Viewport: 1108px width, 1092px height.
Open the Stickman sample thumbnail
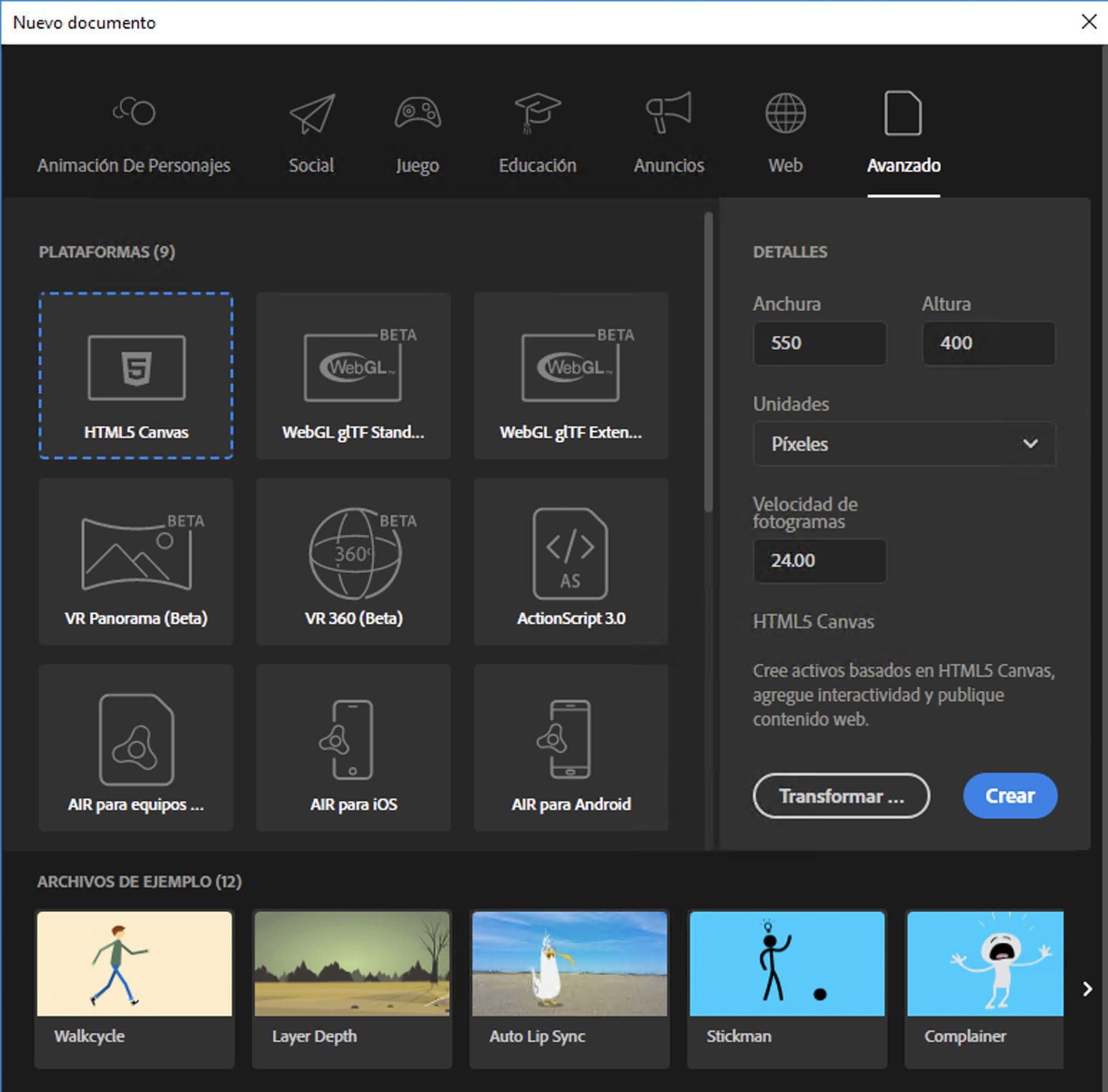[787, 964]
